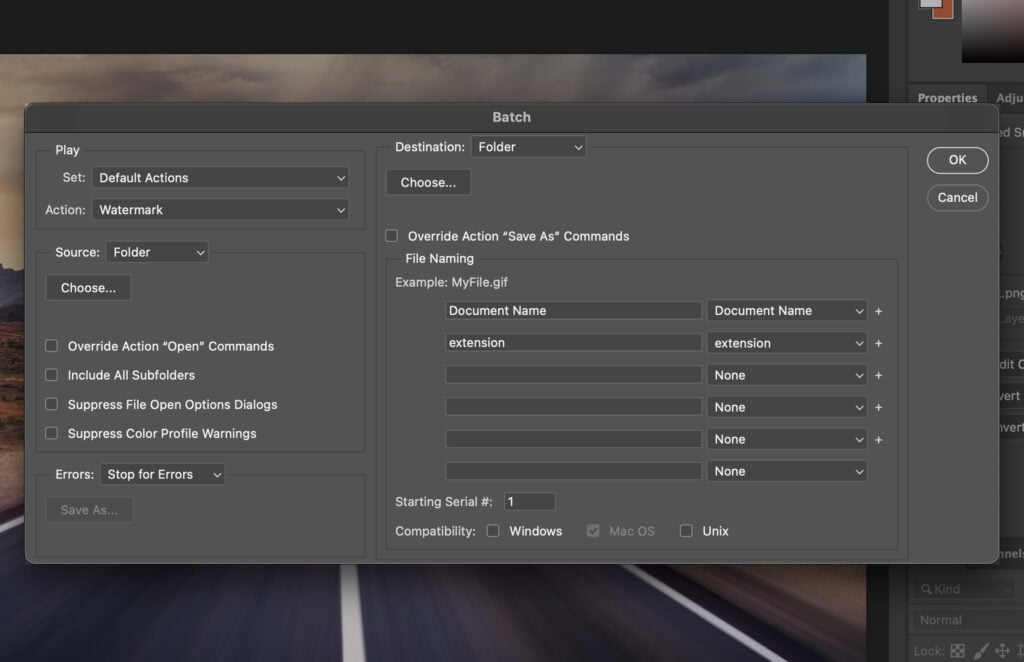Click the layer filtering toggle next to Kind
The height and width of the screenshot is (662, 1024).
tap(1008, 589)
